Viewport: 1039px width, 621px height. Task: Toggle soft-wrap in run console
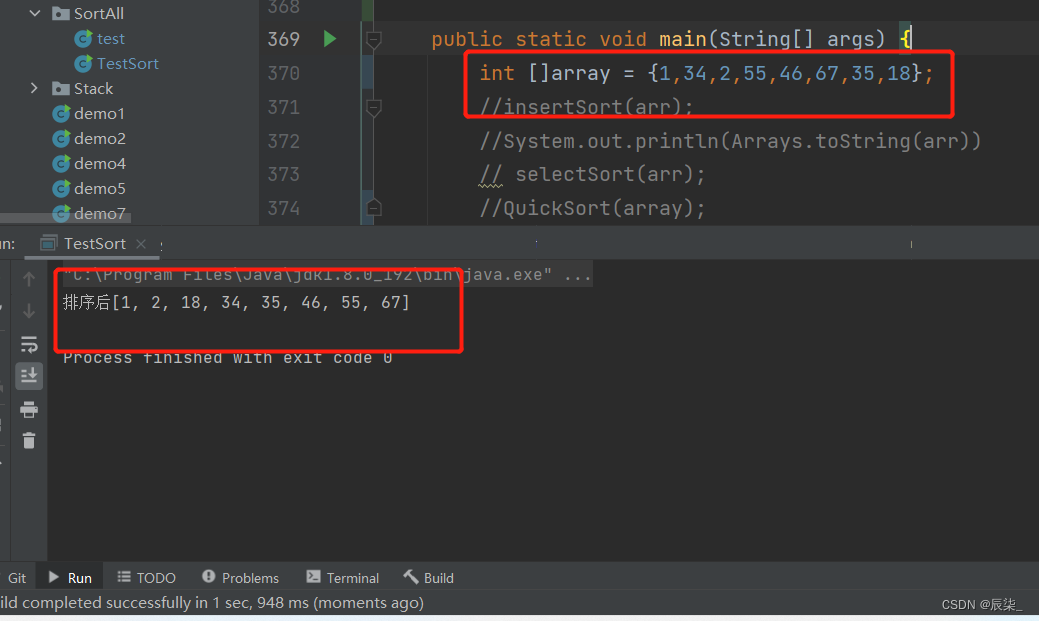(29, 344)
